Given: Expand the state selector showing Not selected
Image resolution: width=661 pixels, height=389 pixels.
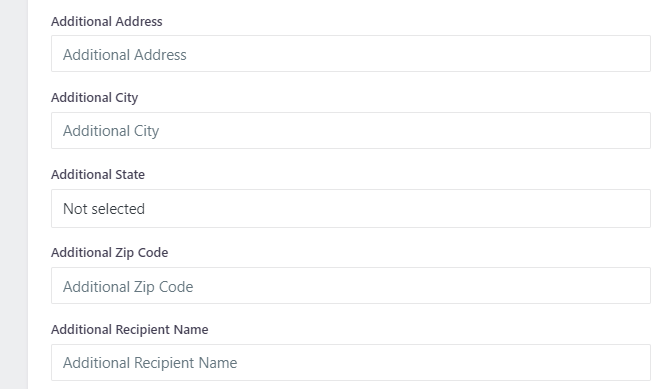Looking at the screenshot, I should [351, 208].
